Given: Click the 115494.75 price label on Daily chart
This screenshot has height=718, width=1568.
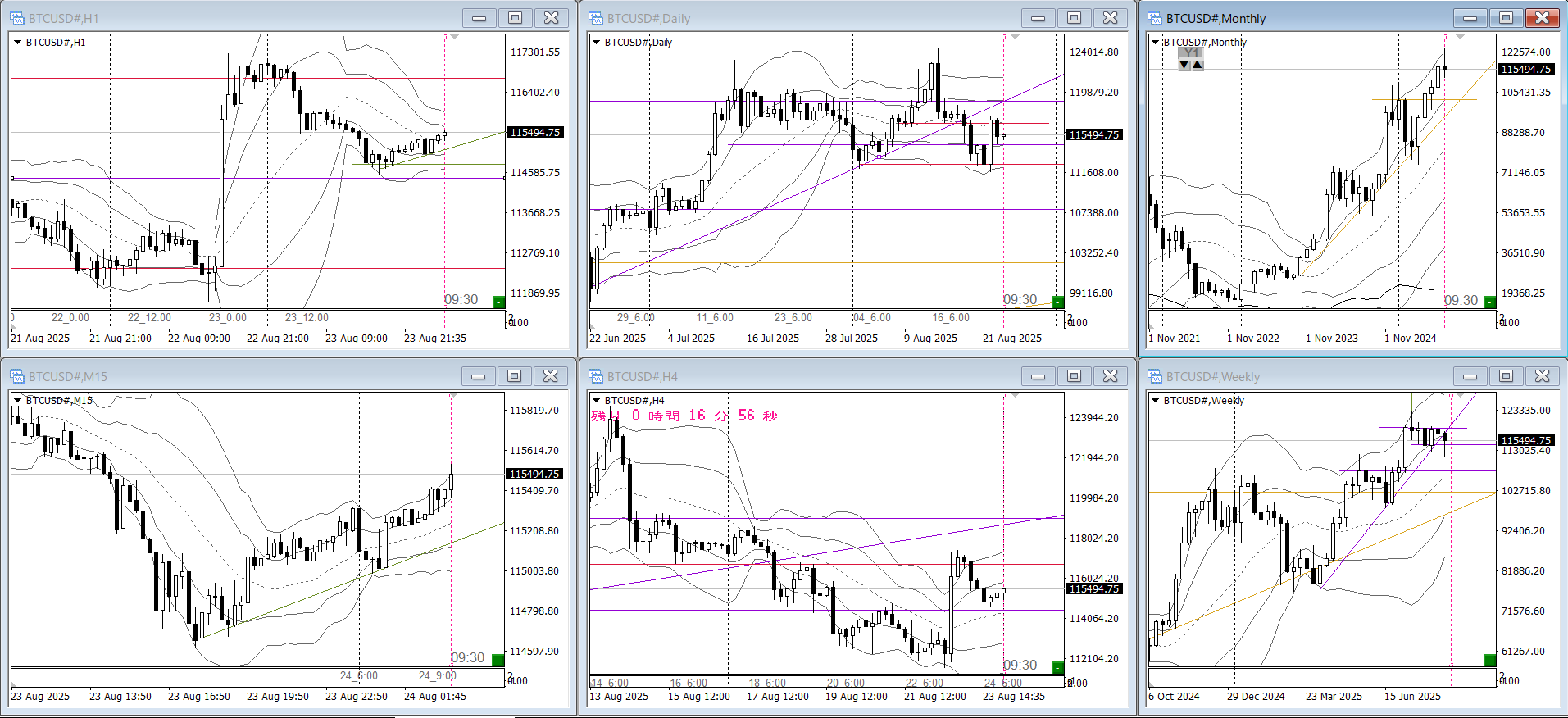Looking at the screenshot, I should pos(1093,134).
